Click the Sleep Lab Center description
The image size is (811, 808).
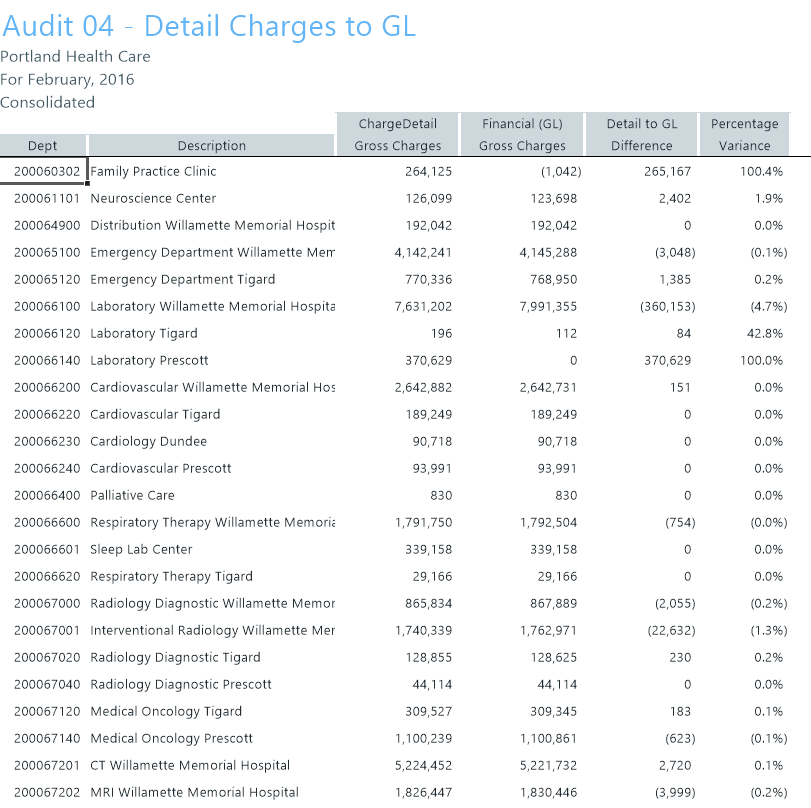(x=141, y=550)
